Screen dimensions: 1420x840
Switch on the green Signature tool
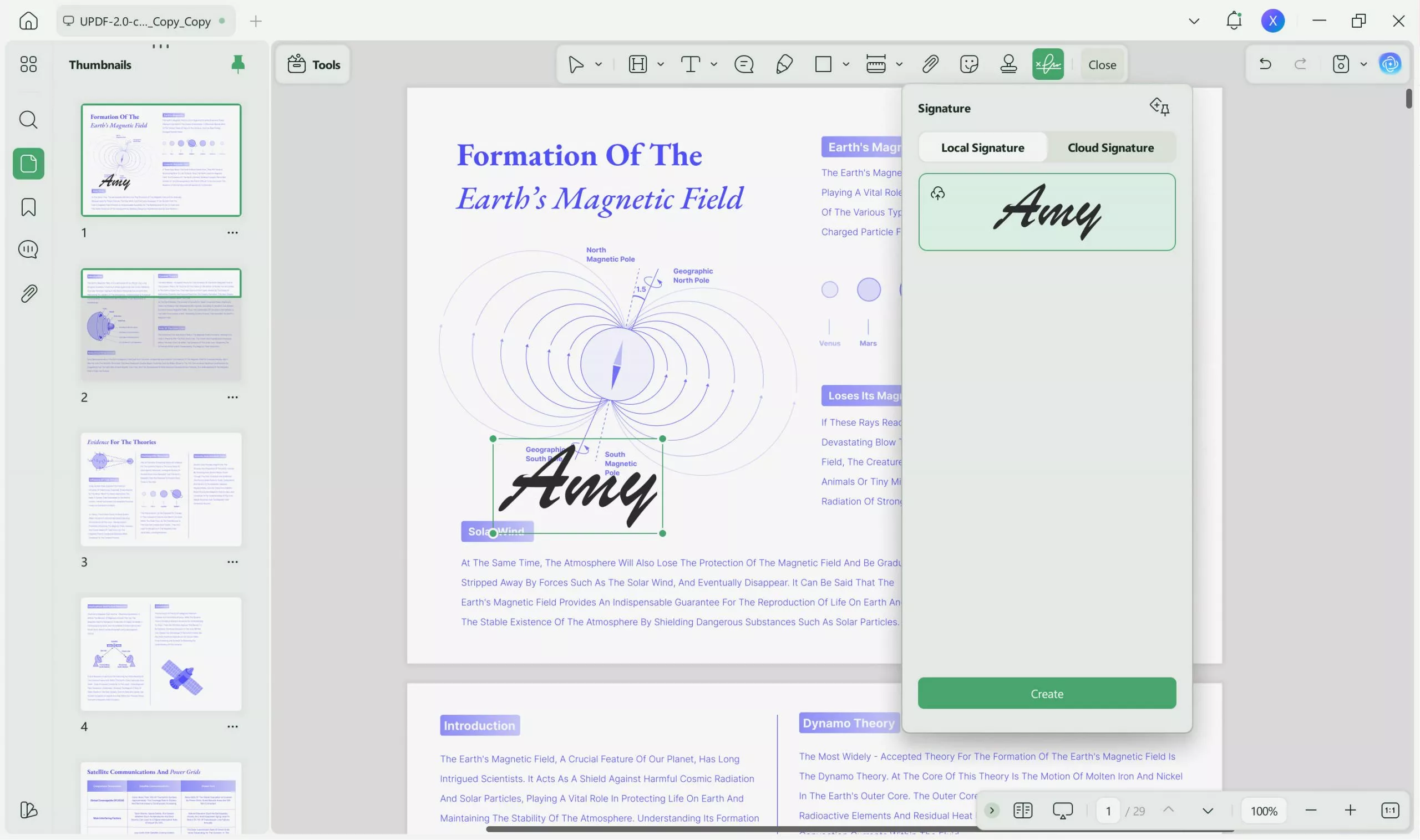pos(1048,64)
